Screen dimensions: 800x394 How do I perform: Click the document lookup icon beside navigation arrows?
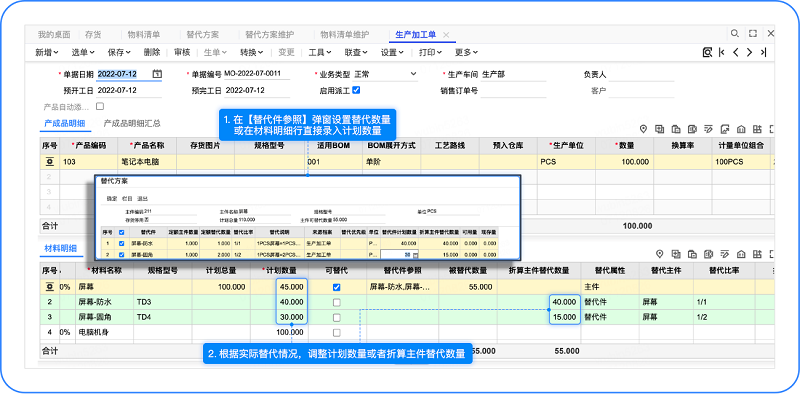click(x=707, y=52)
